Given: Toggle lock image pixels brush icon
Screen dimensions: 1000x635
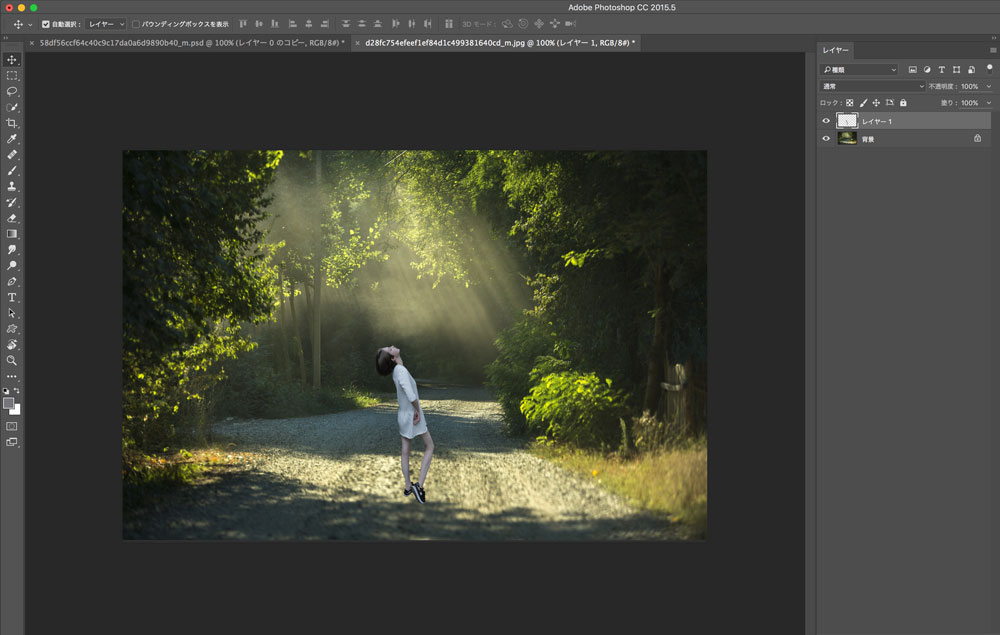Looking at the screenshot, I should click(864, 103).
